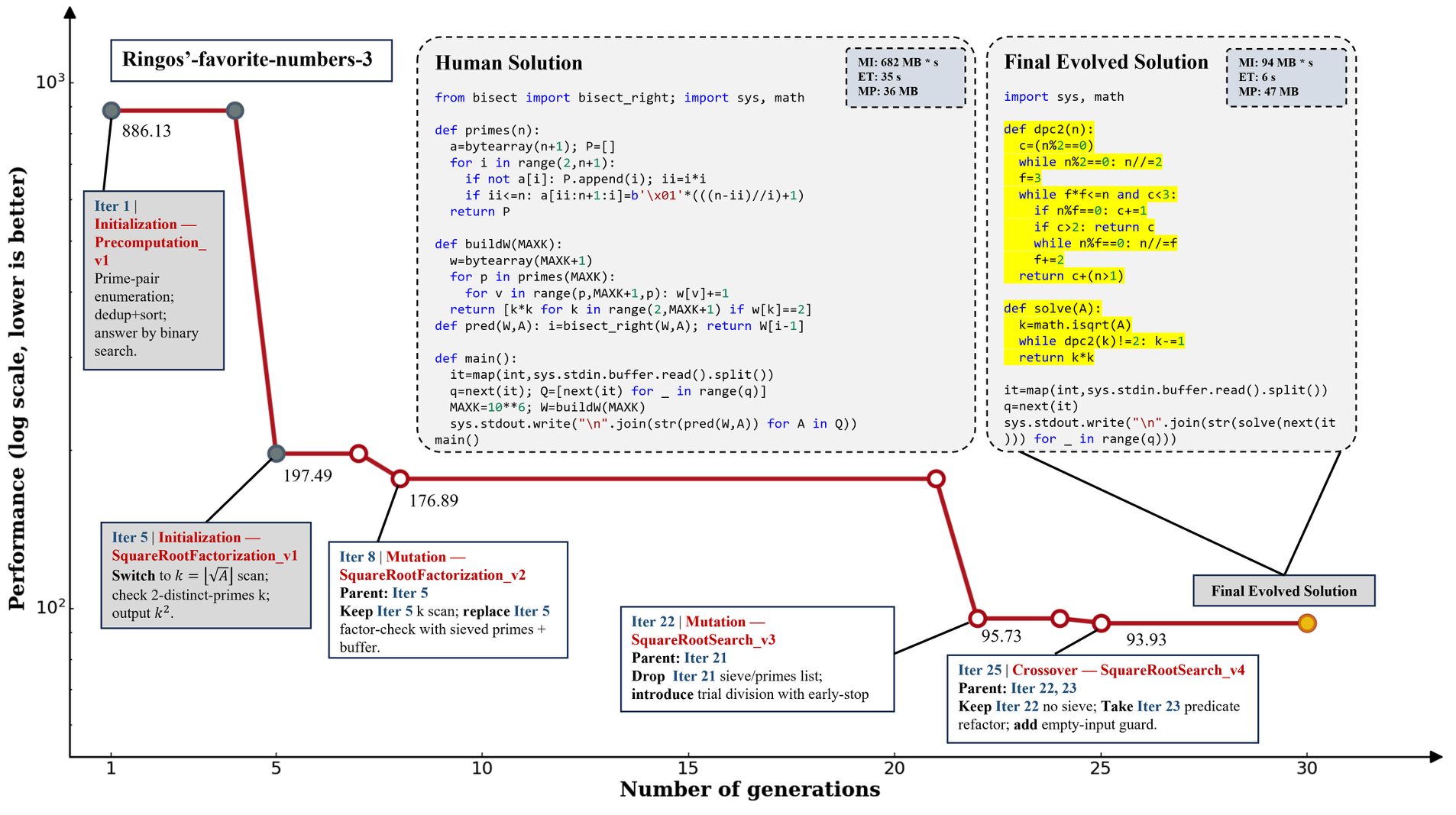
Task: Click the Ringos'-favorite-numbers-3 title box
Action: coord(251,60)
